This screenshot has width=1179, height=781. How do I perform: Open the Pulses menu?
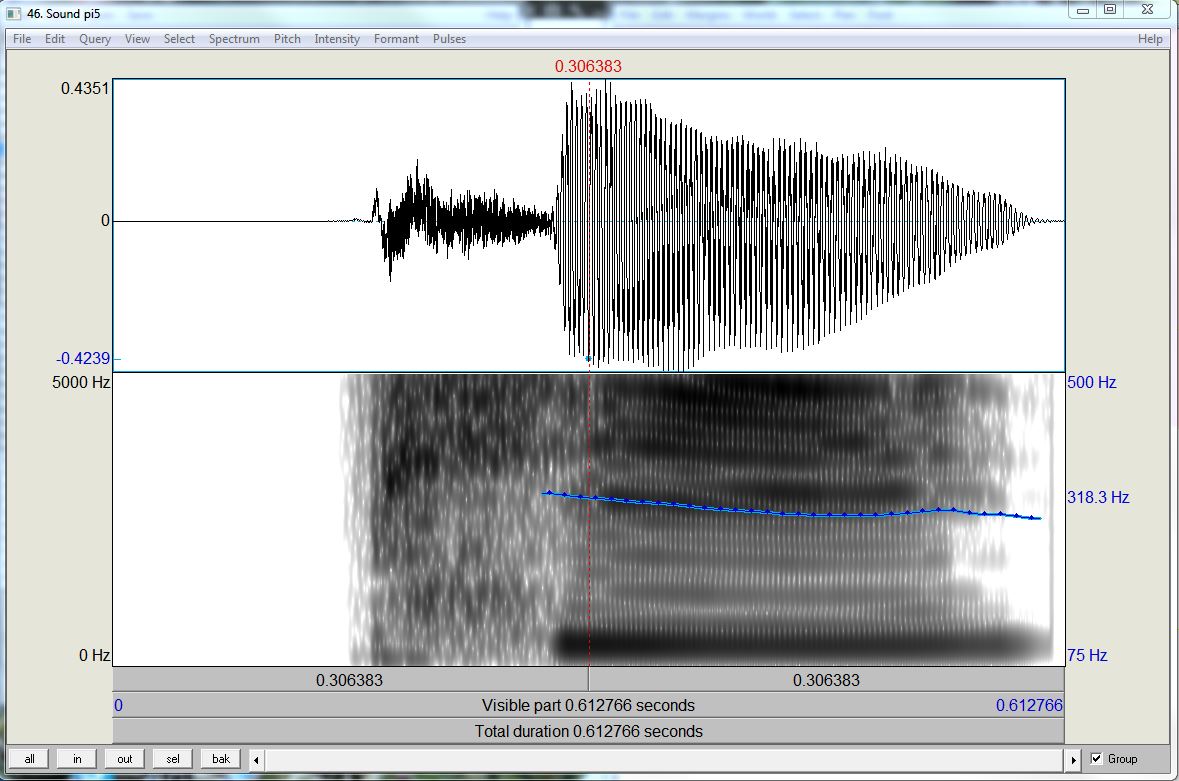[x=449, y=39]
